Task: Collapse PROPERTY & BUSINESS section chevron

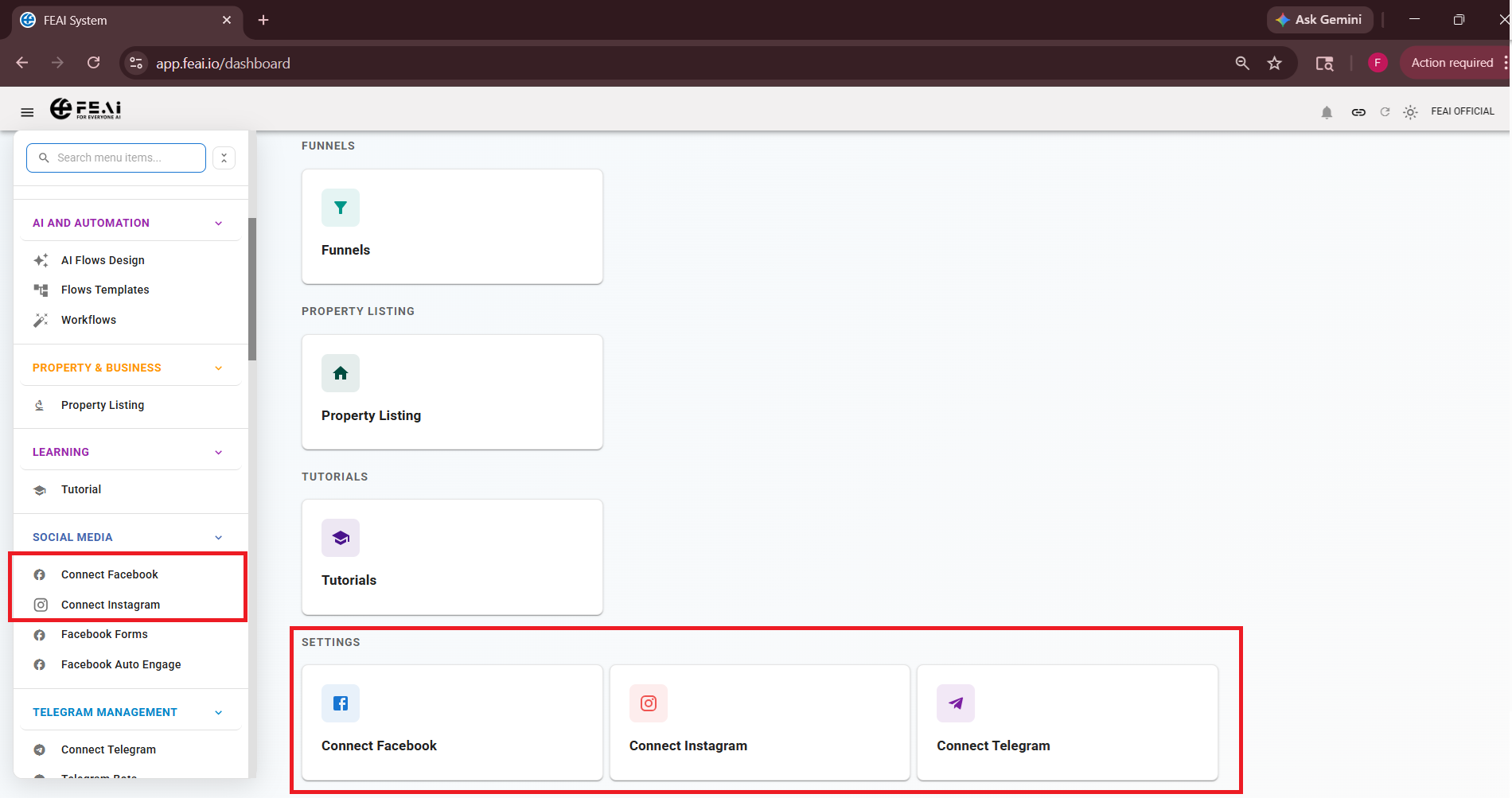Action: click(219, 368)
